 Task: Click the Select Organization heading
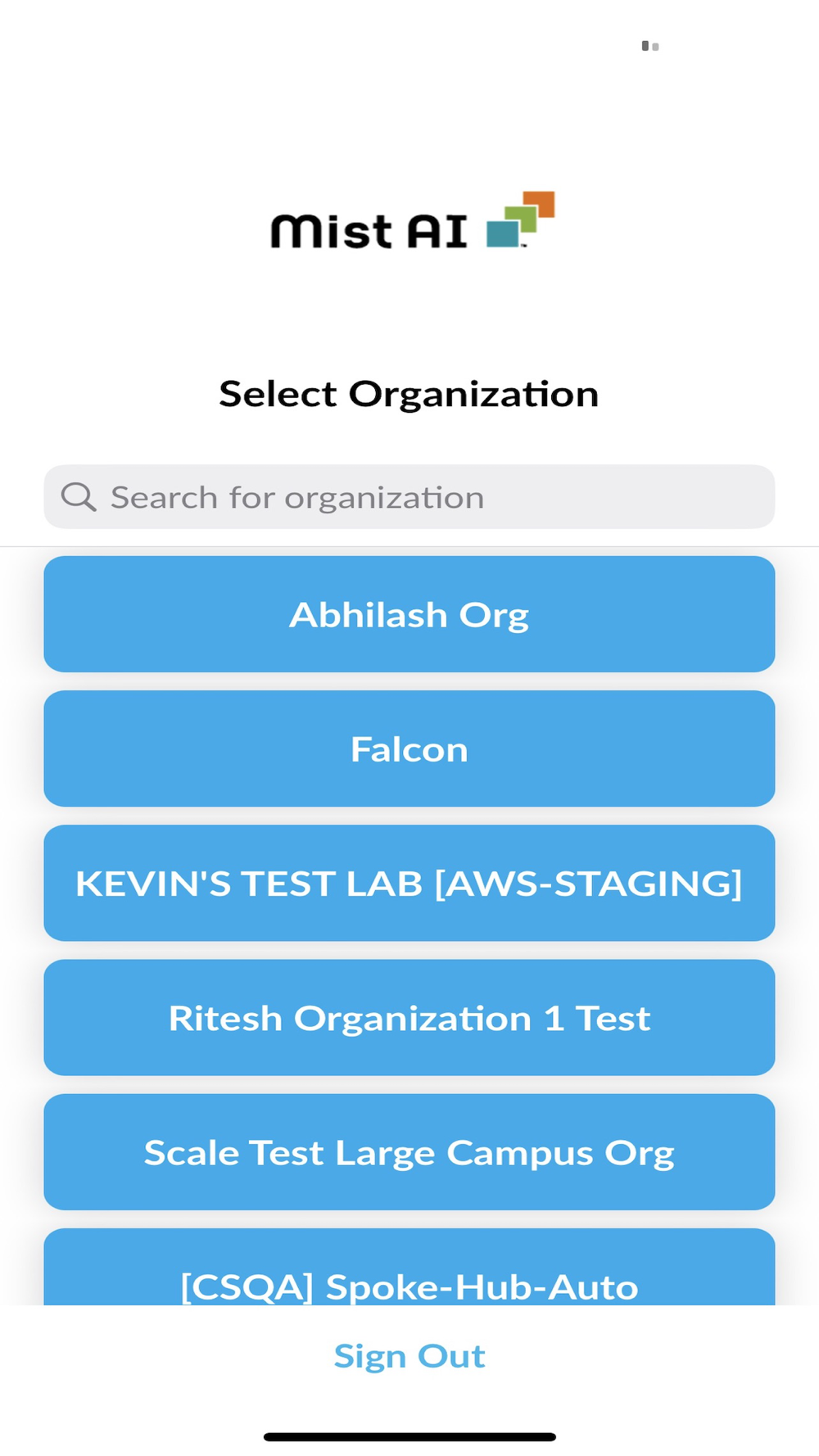click(409, 394)
